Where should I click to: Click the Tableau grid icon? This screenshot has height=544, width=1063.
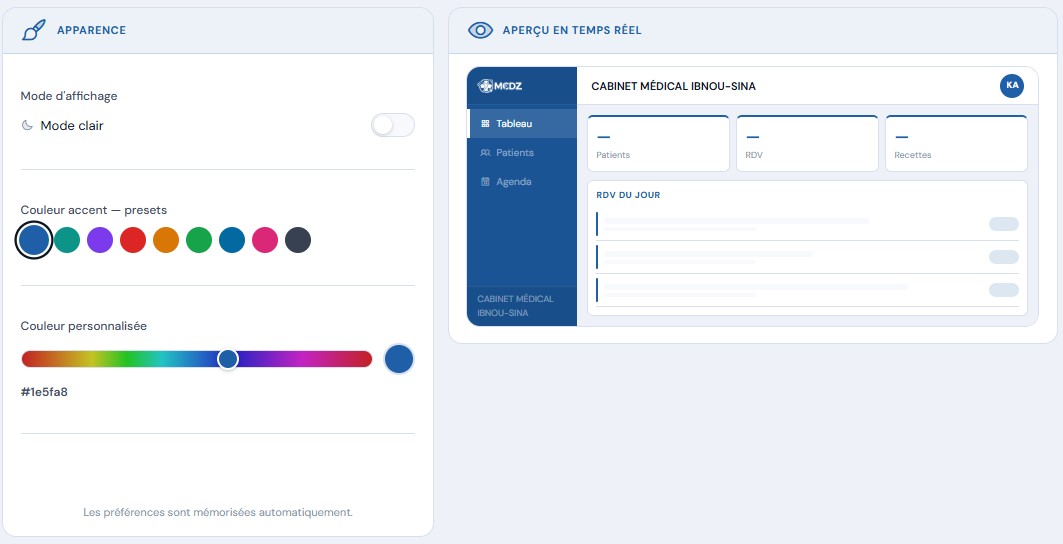[x=485, y=124]
